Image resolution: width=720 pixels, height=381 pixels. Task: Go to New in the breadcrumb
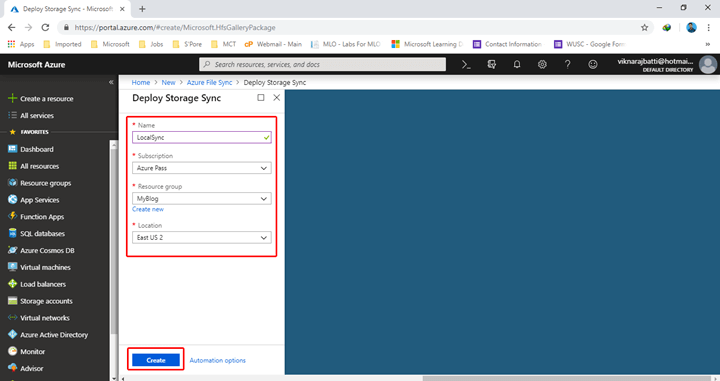point(169,83)
